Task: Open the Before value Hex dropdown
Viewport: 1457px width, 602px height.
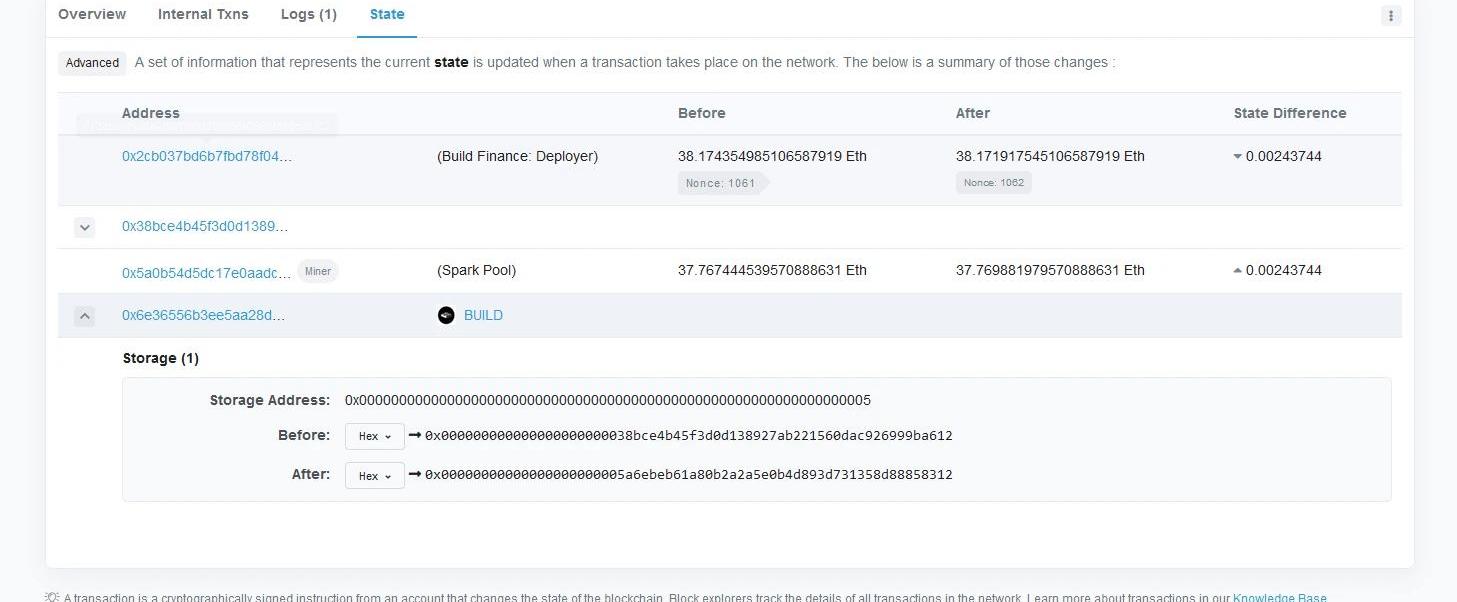Action: coord(375,436)
